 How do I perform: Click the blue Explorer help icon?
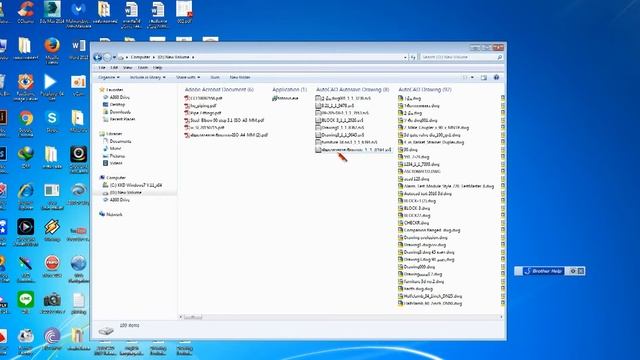pos(496,77)
